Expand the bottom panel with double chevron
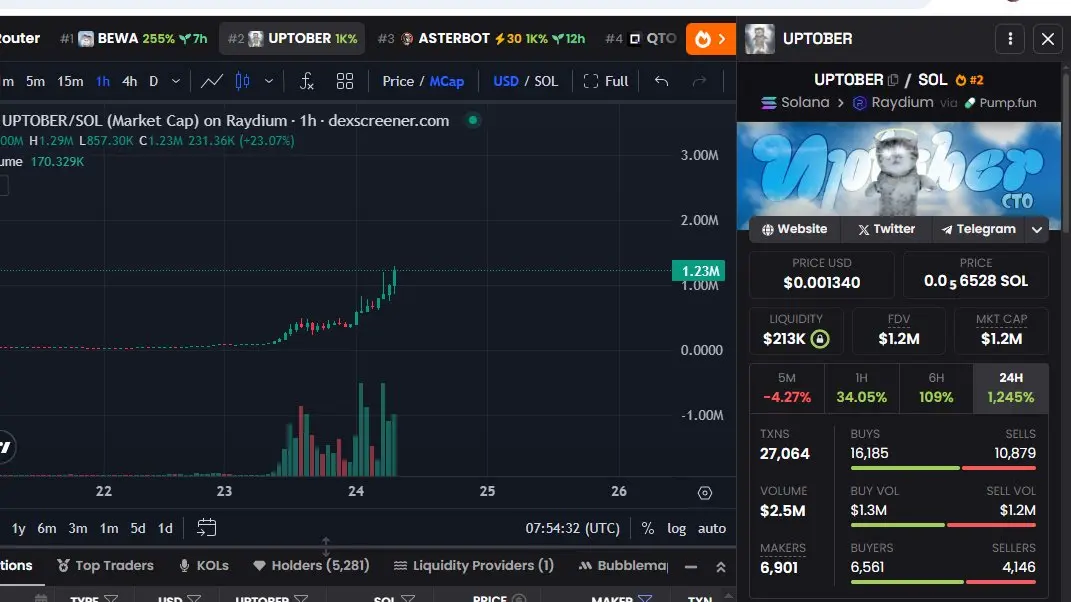The width and height of the screenshot is (1071, 602). pos(721,566)
